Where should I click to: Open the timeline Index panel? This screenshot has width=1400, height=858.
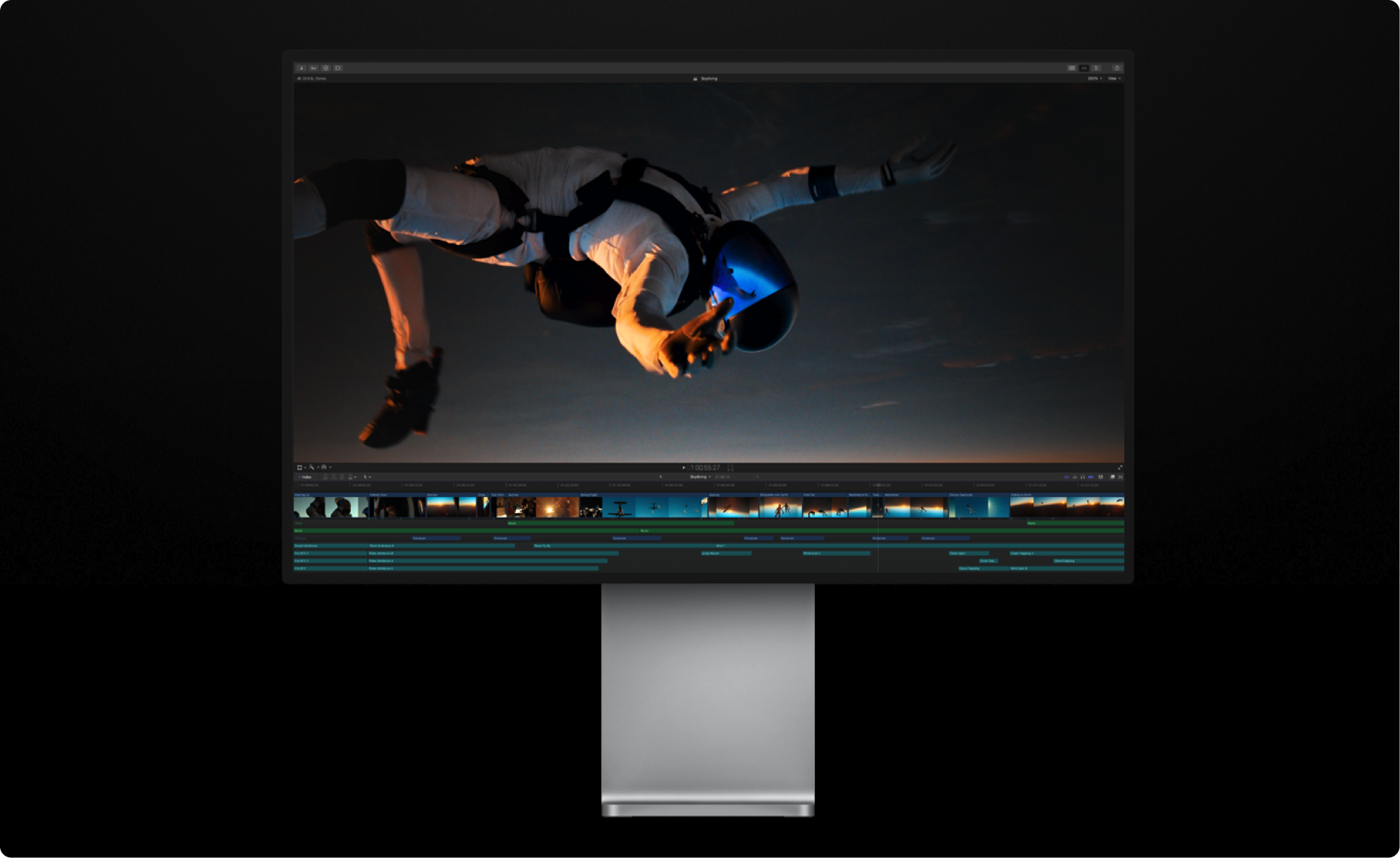coord(305,477)
